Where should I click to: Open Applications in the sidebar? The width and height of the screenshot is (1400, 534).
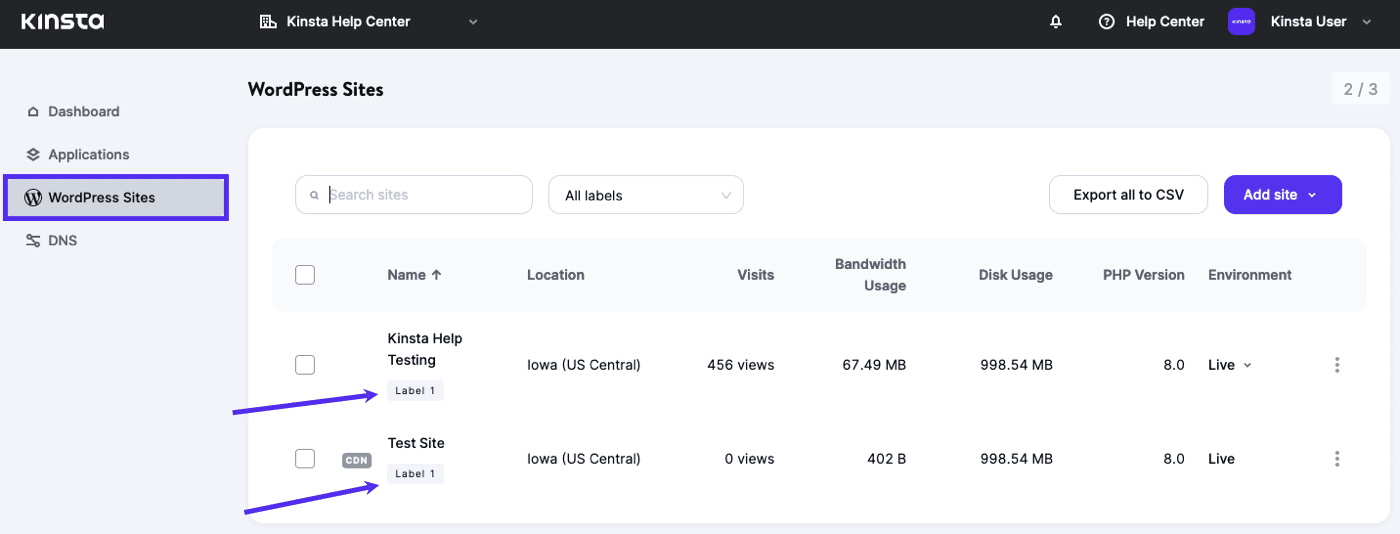point(88,155)
